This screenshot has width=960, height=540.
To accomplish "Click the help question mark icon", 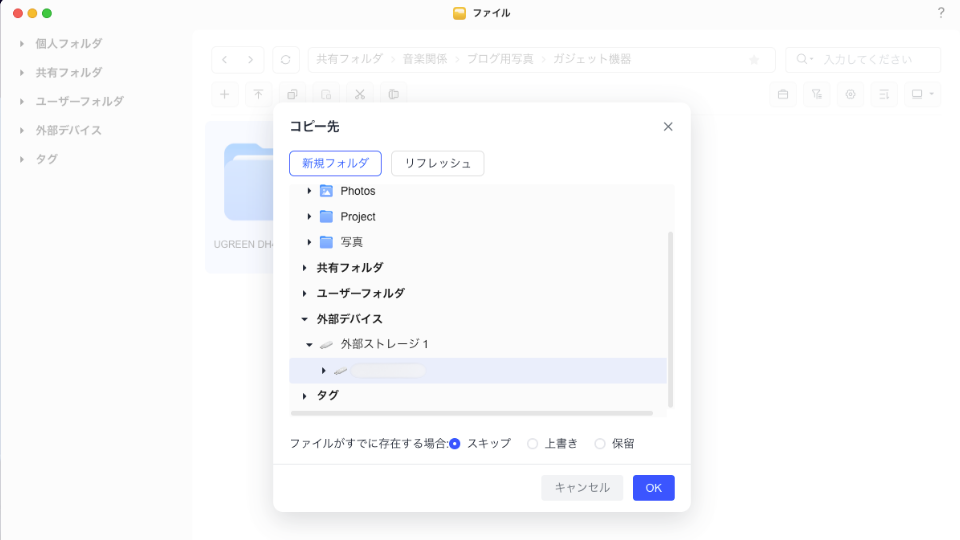I will (940, 13).
